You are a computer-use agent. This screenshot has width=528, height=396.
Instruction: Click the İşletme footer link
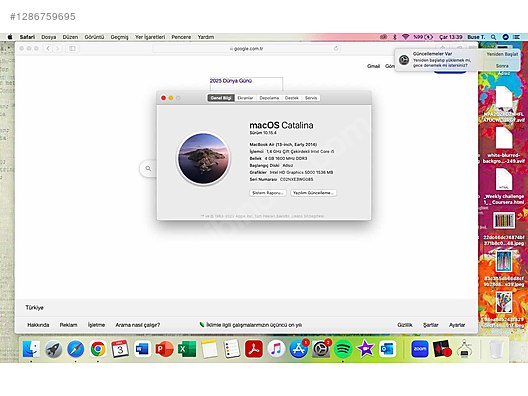(x=96, y=325)
